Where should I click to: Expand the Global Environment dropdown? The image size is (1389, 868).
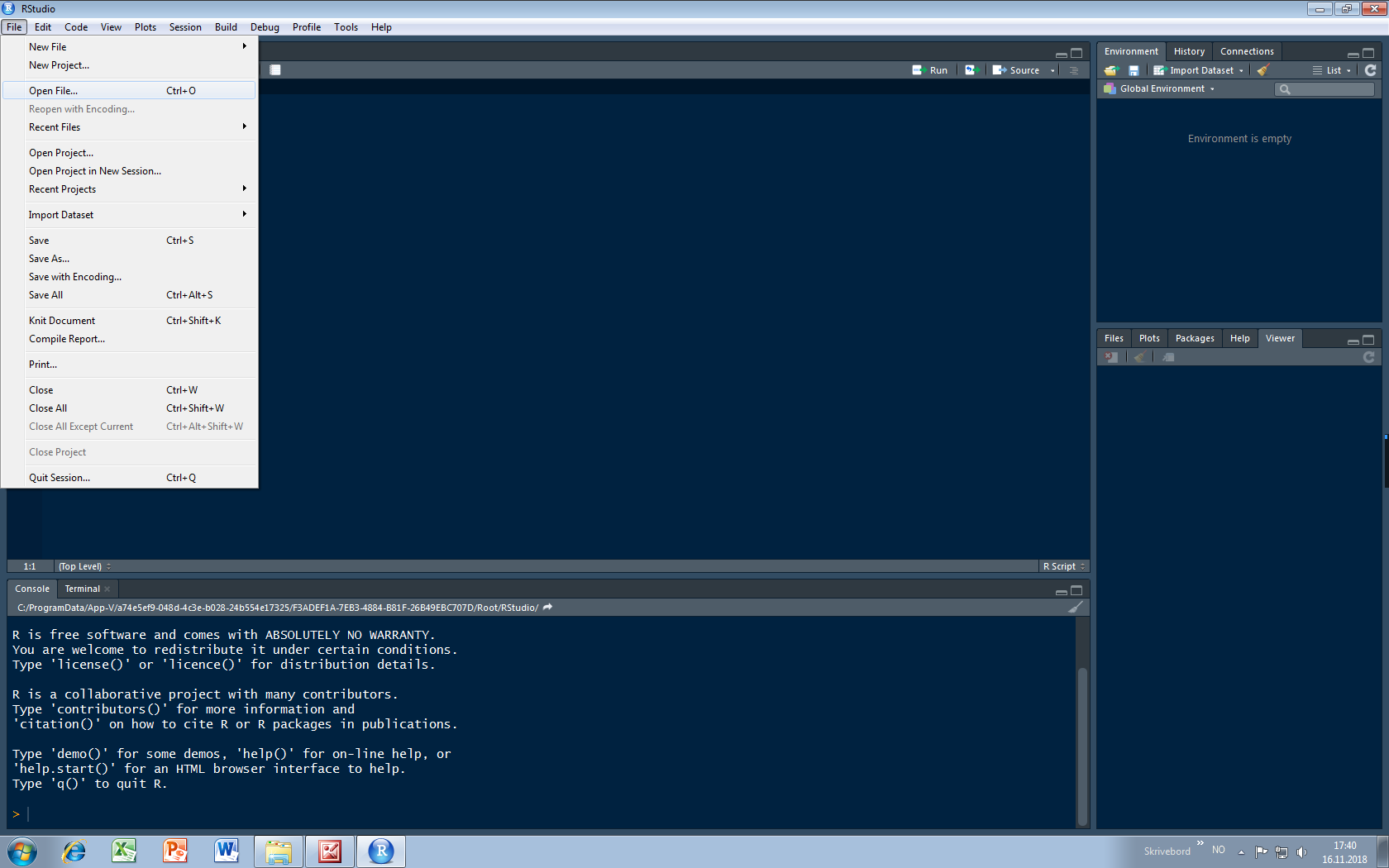(1159, 88)
